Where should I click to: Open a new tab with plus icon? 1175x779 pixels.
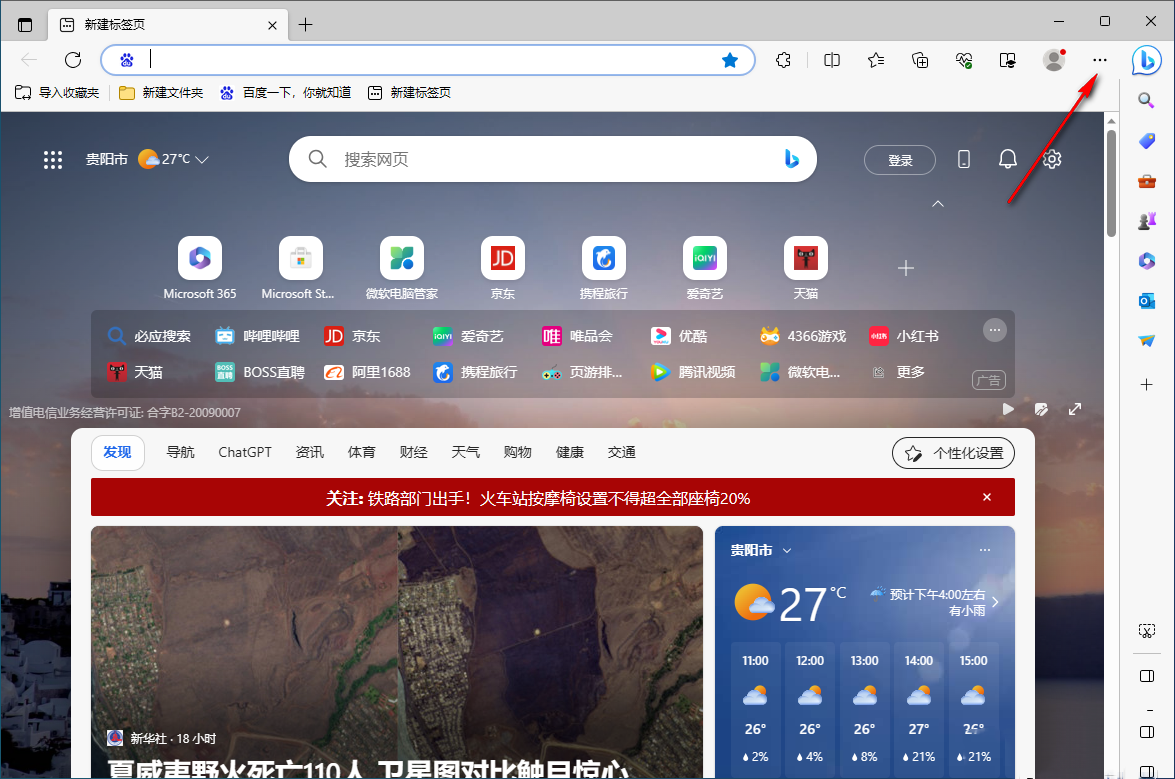click(306, 25)
